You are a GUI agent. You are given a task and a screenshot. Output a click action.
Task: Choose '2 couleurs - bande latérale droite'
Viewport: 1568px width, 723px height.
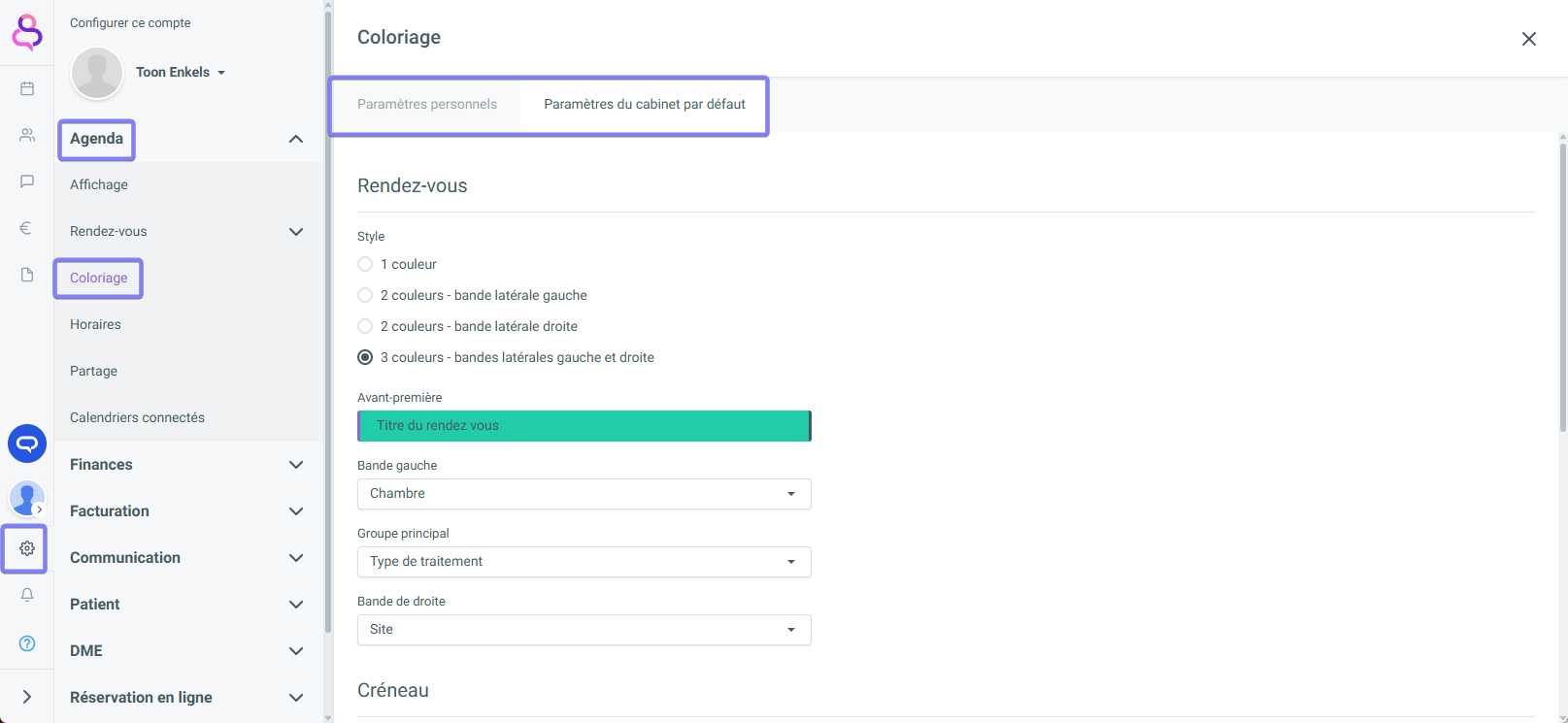click(x=365, y=326)
